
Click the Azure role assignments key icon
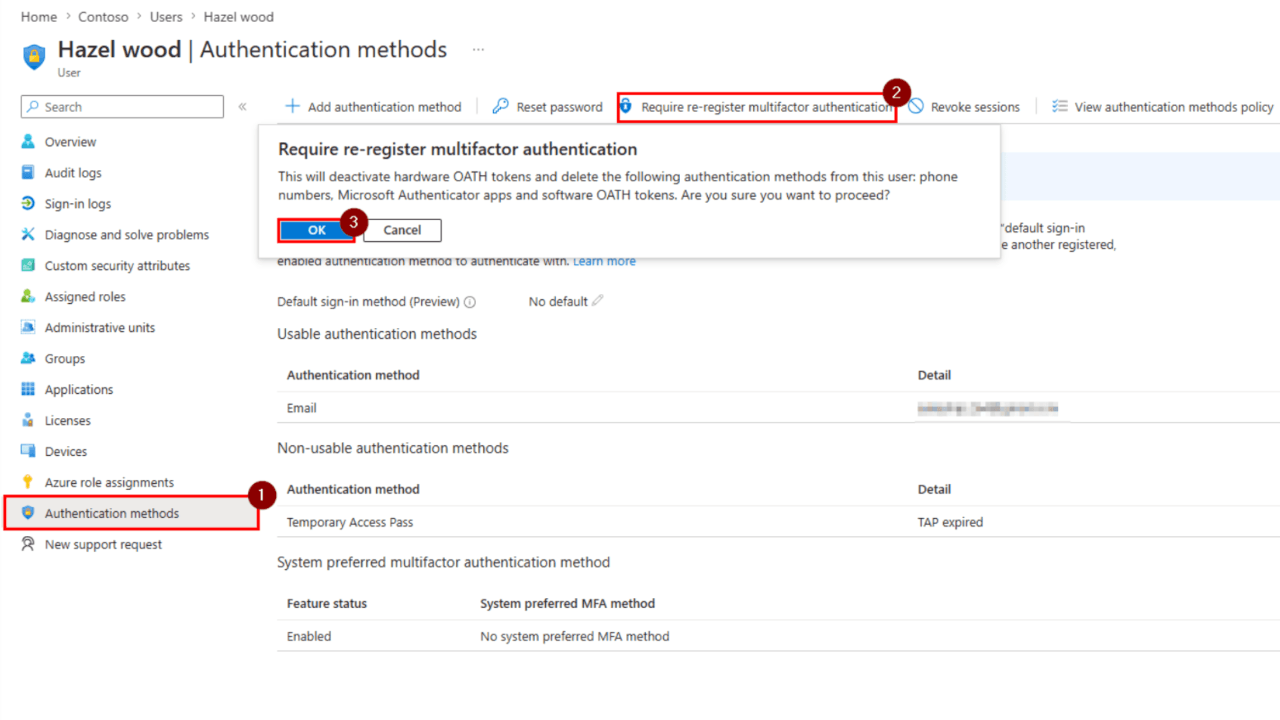(28, 483)
